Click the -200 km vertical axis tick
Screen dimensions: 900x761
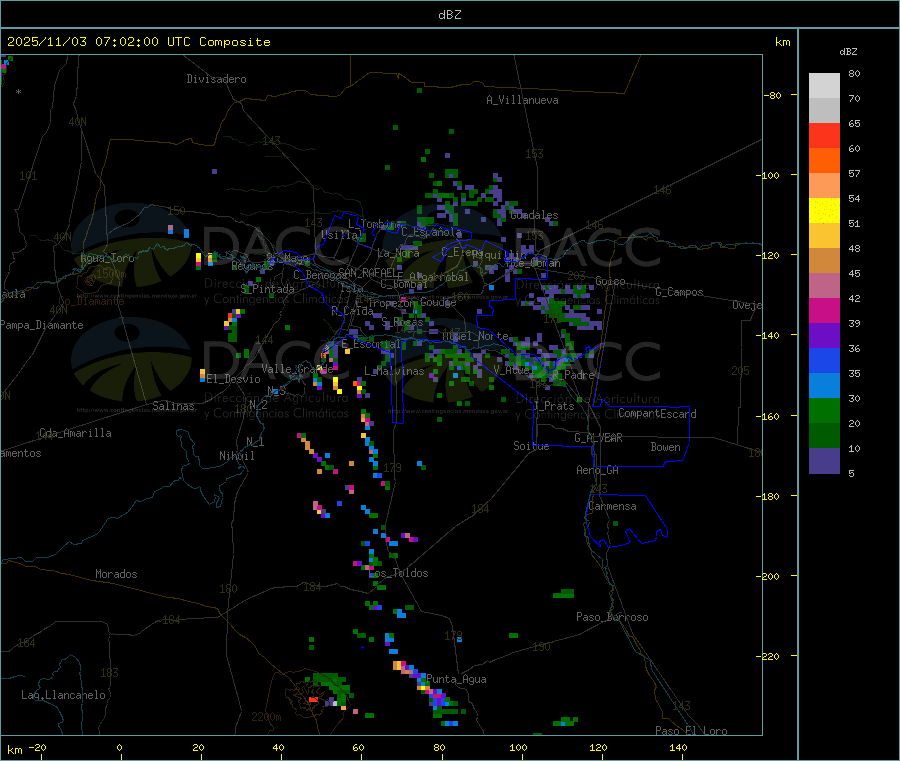coord(767,577)
